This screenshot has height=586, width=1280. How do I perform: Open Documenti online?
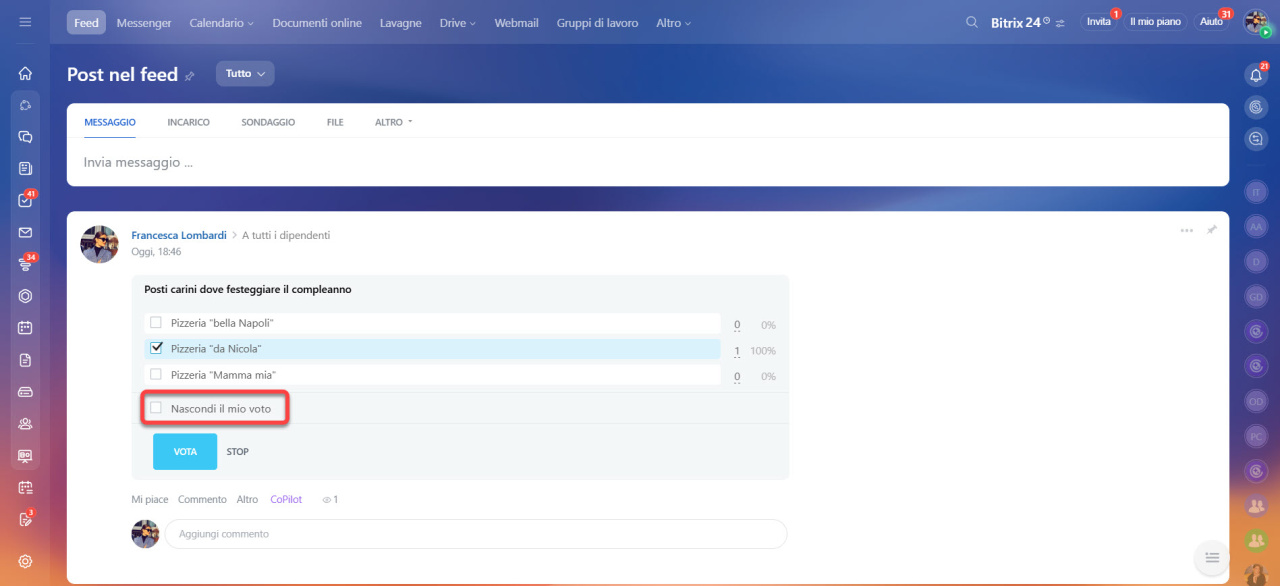(317, 23)
